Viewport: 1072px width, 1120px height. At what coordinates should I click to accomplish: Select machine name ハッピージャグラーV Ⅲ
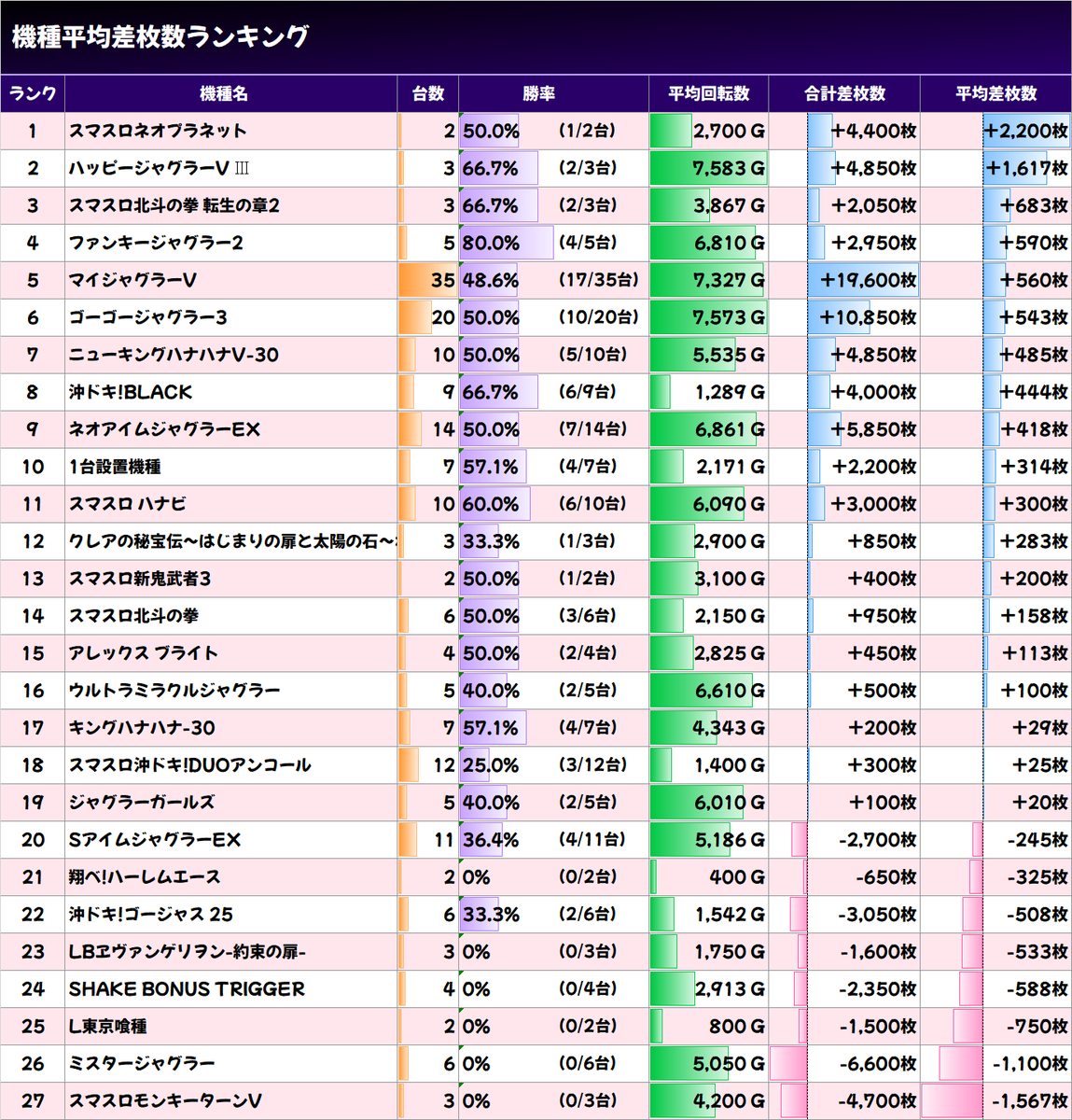(x=159, y=168)
